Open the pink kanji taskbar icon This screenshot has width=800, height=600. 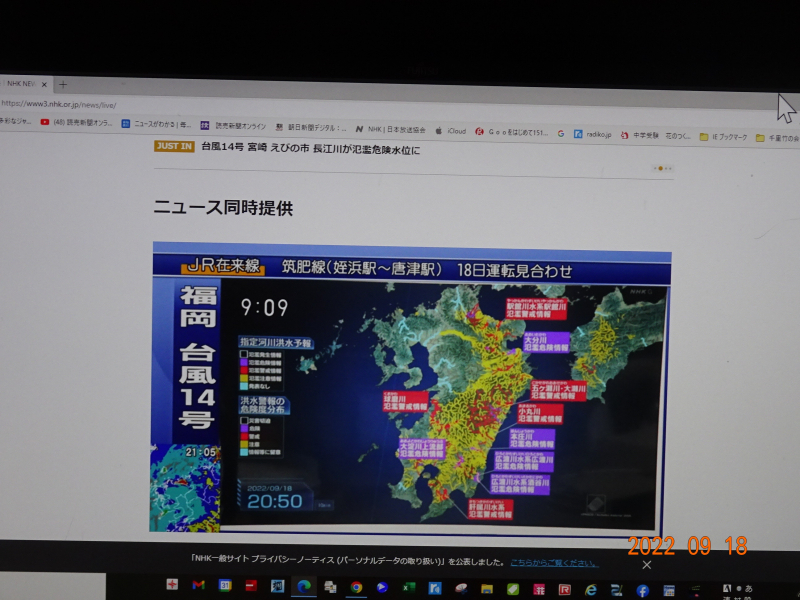(539, 590)
